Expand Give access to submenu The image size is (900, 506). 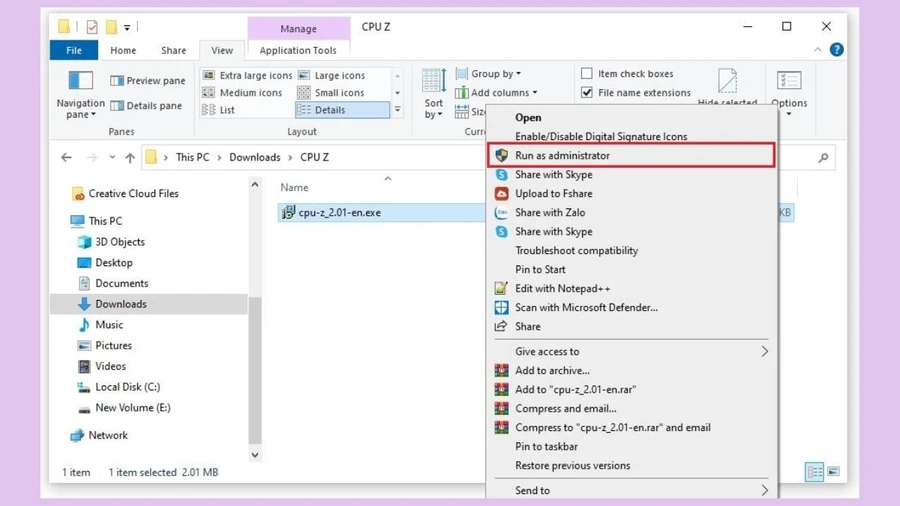[765, 351]
